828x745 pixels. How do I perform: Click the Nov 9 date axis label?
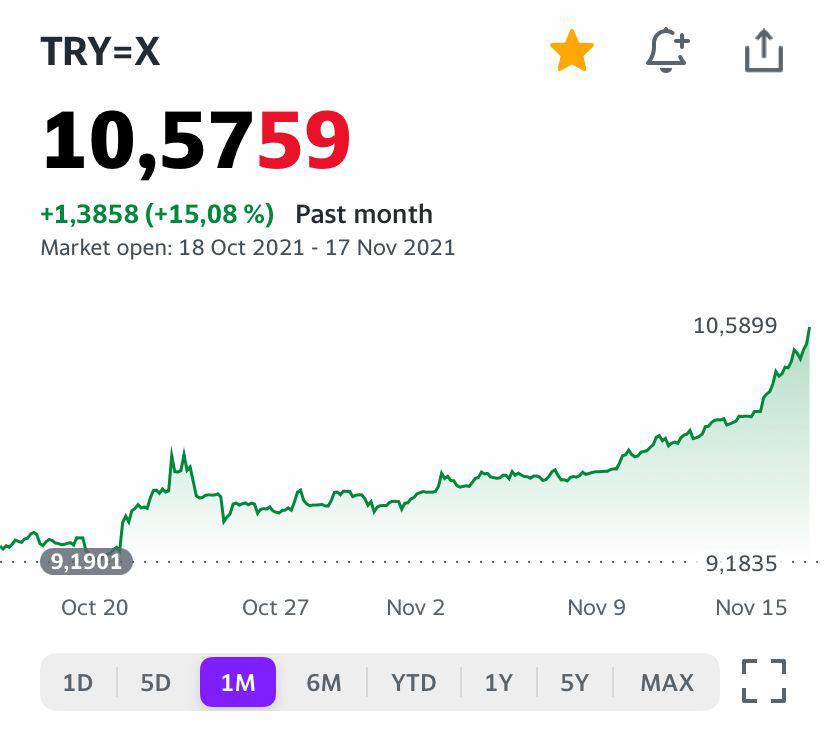click(596, 607)
